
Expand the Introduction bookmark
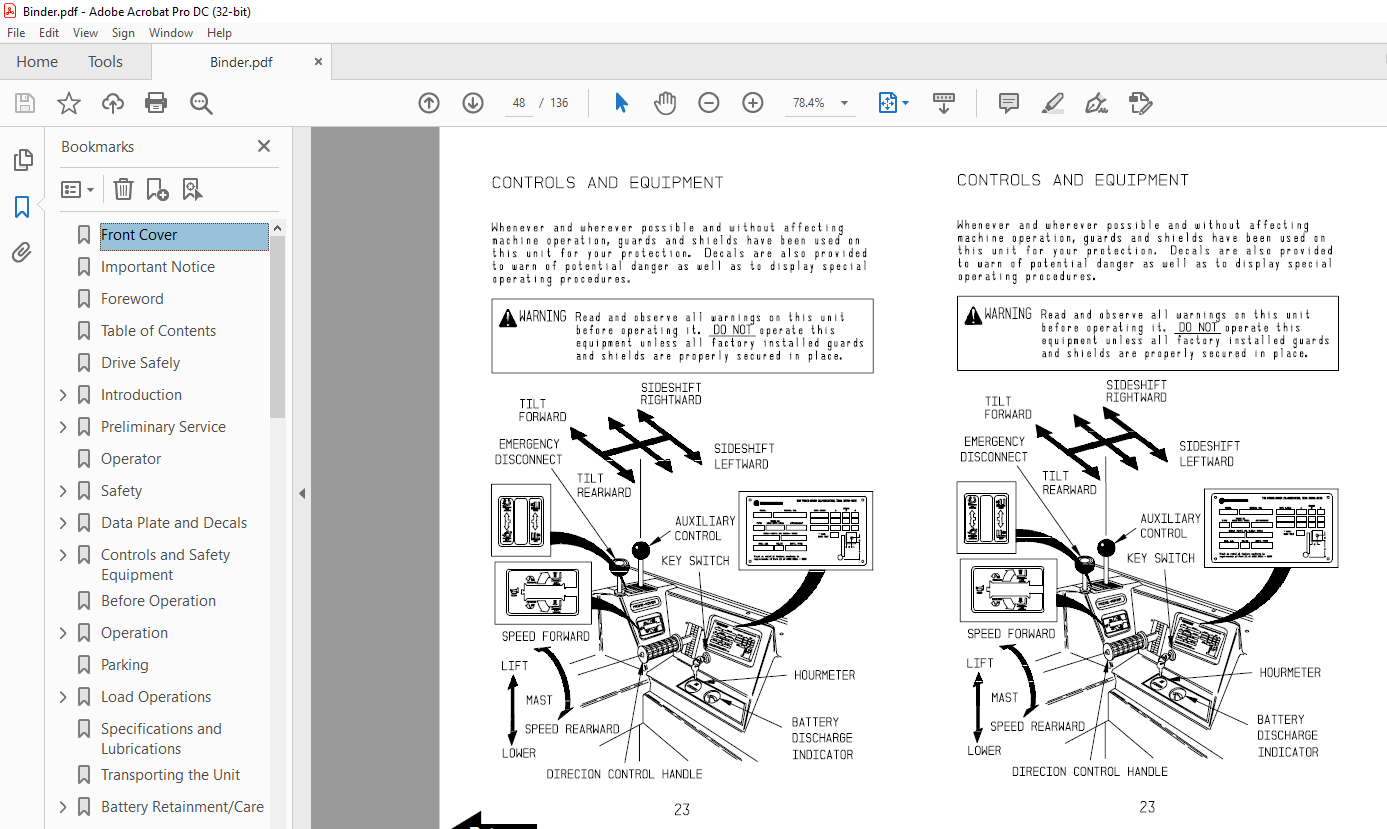64,395
